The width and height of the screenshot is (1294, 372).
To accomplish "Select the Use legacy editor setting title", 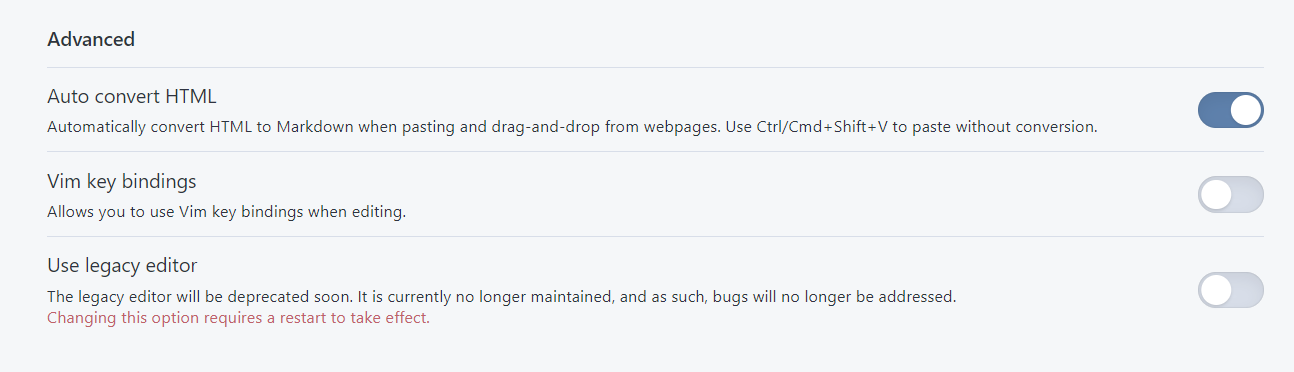I will pos(122,266).
